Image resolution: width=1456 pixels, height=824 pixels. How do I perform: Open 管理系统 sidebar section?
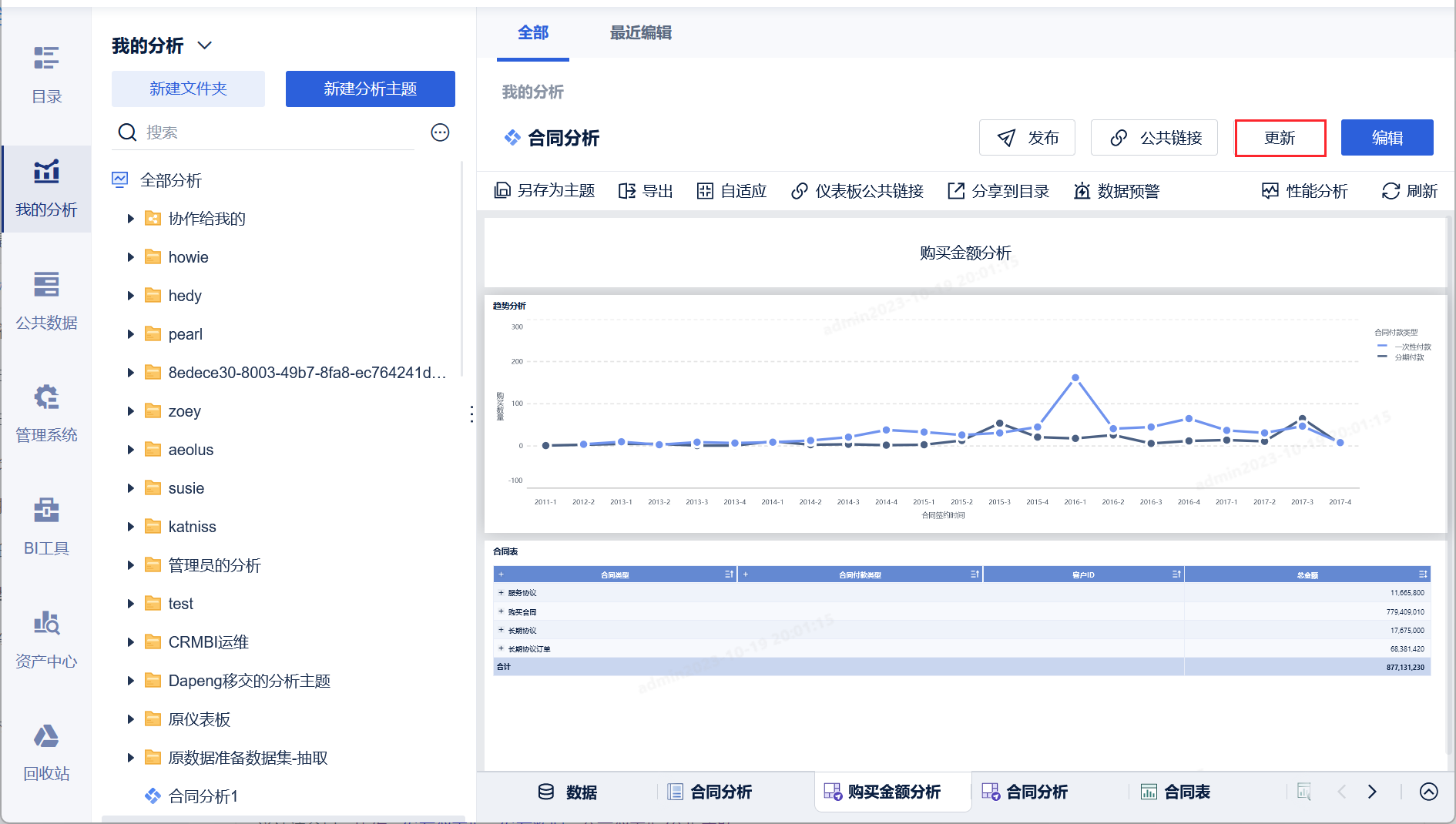[46, 414]
